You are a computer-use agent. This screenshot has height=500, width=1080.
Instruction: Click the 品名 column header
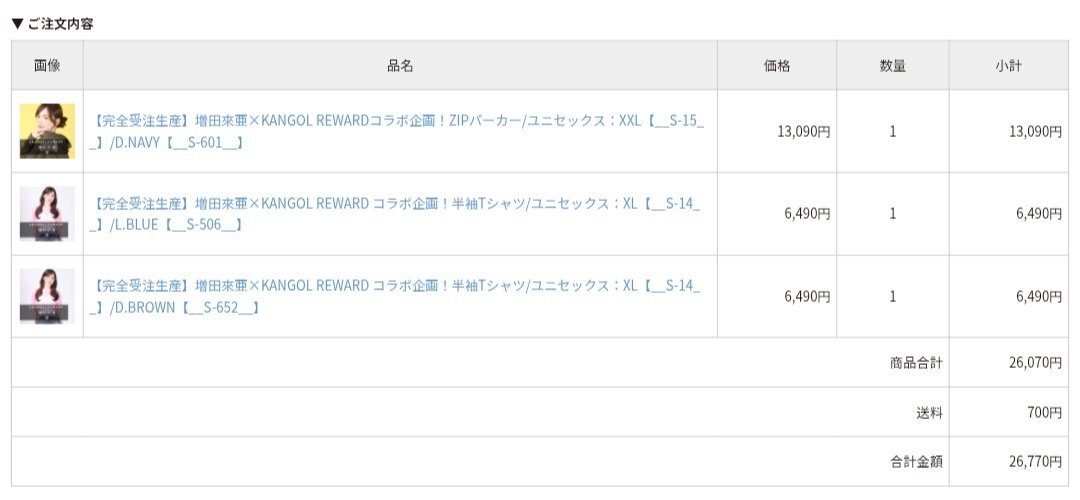pos(400,65)
